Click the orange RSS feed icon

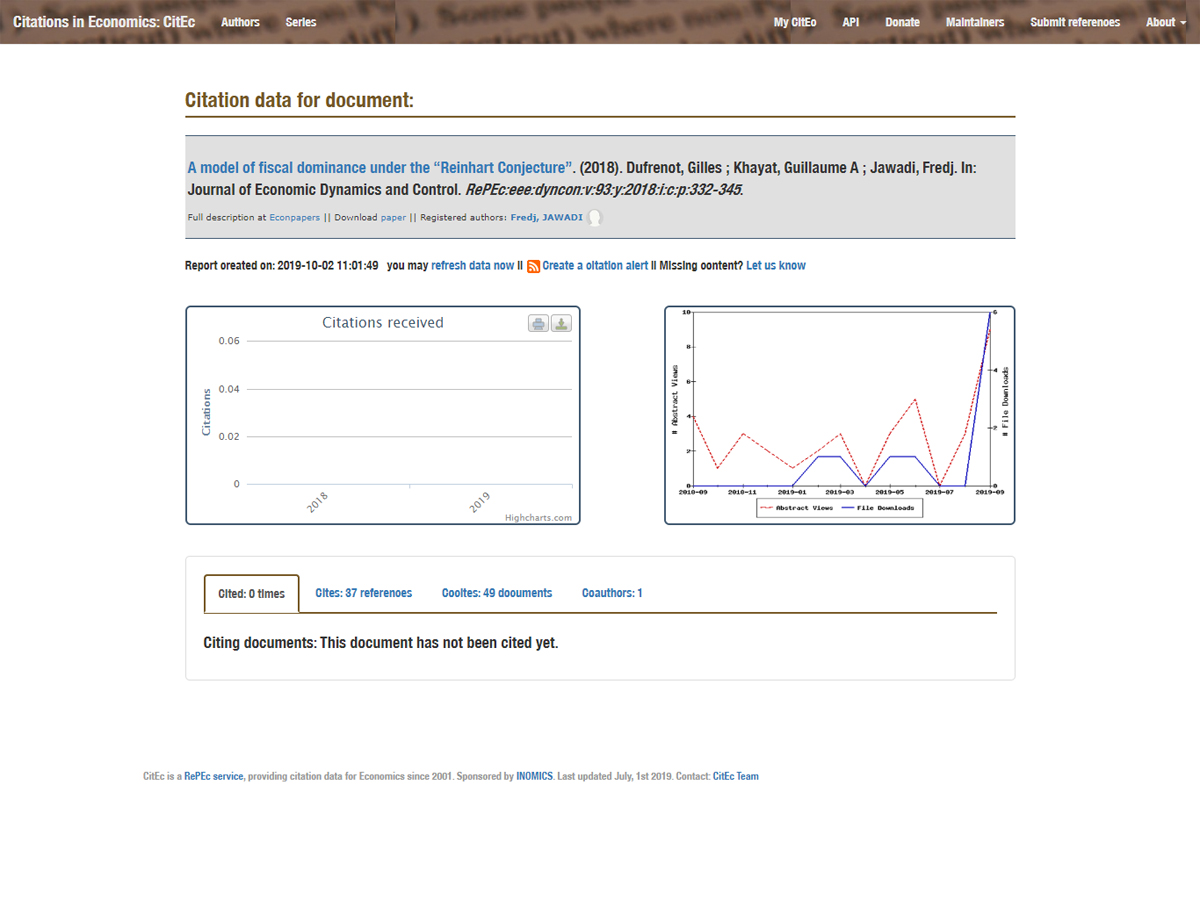pyautogui.click(x=534, y=266)
